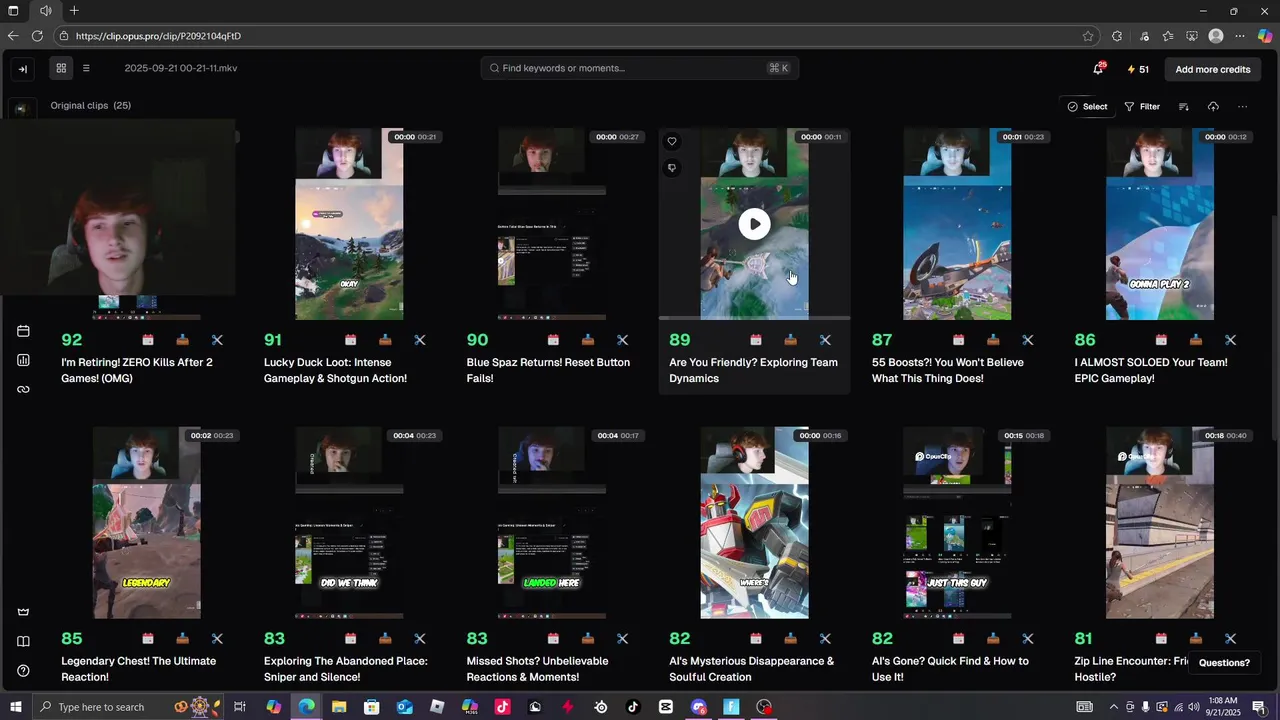This screenshot has height=720, width=1280.
Task: Click the 'Missed Shots?' clip thumbnail
Action: tap(552, 523)
